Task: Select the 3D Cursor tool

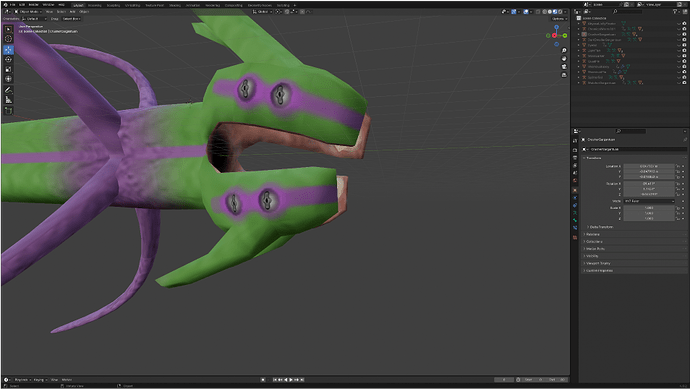Action: (8, 39)
